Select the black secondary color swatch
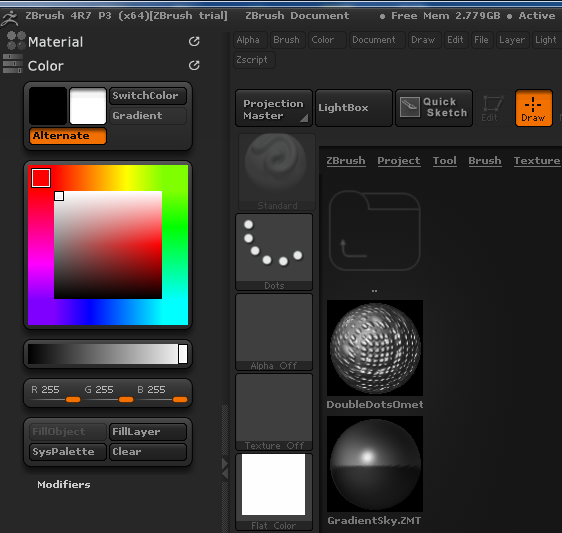This screenshot has height=533, width=562. [x=48, y=106]
